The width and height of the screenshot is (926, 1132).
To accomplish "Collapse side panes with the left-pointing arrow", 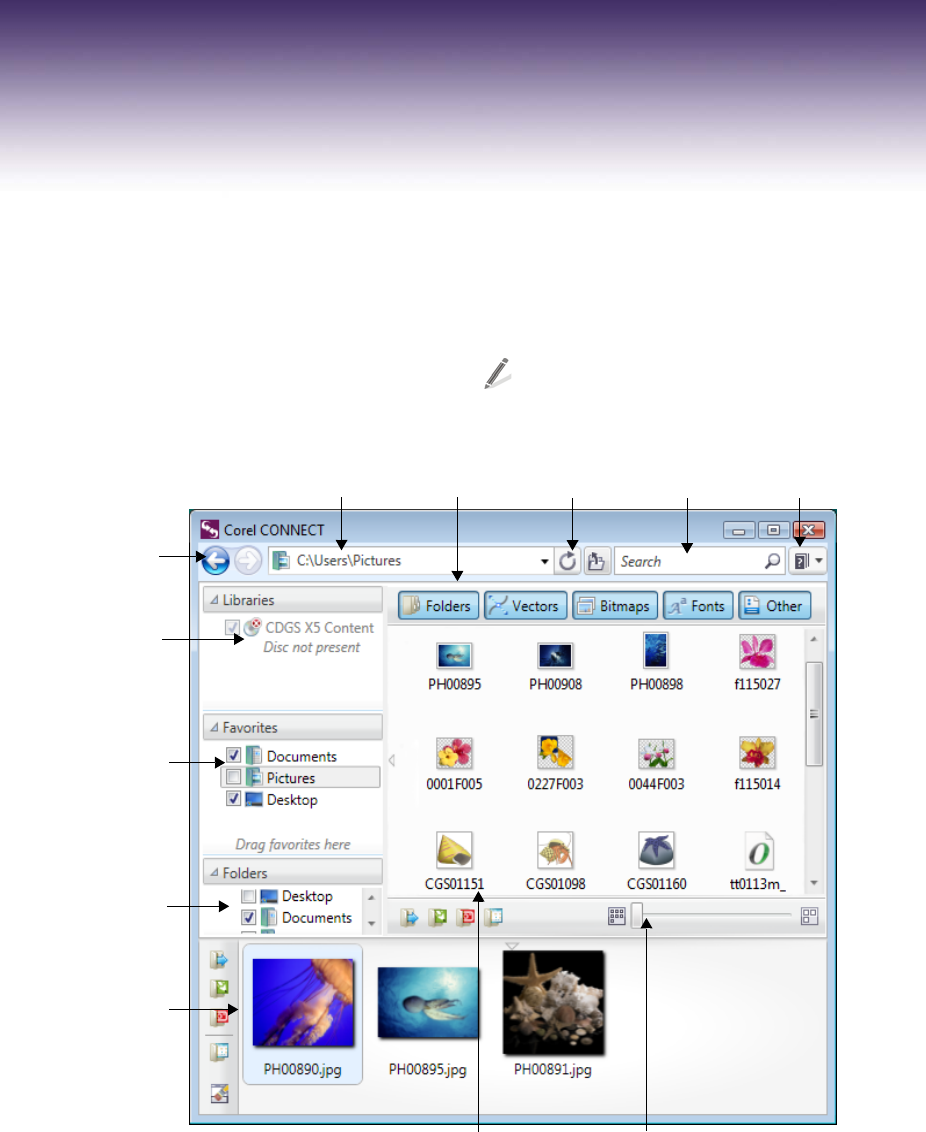I will [x=392, y=760].
